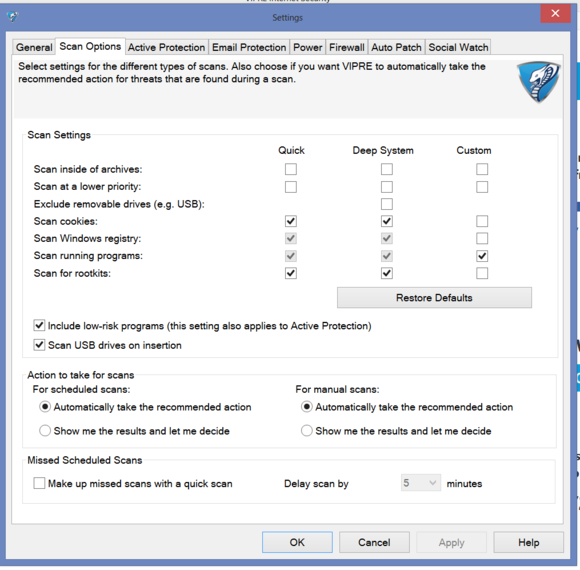The width and height of the screenshot is (580, 570).
Task: Click the VIPRE title bar app icon
Action: (13, 16)
